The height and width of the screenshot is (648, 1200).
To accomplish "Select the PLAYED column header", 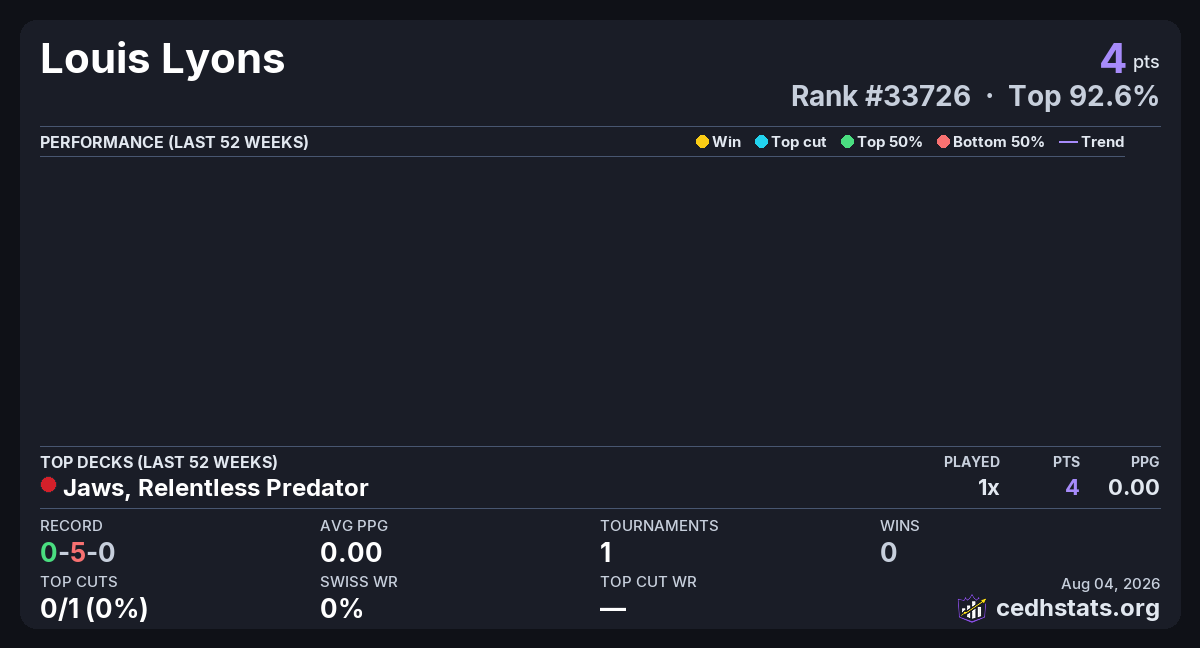I will (972, 462).
